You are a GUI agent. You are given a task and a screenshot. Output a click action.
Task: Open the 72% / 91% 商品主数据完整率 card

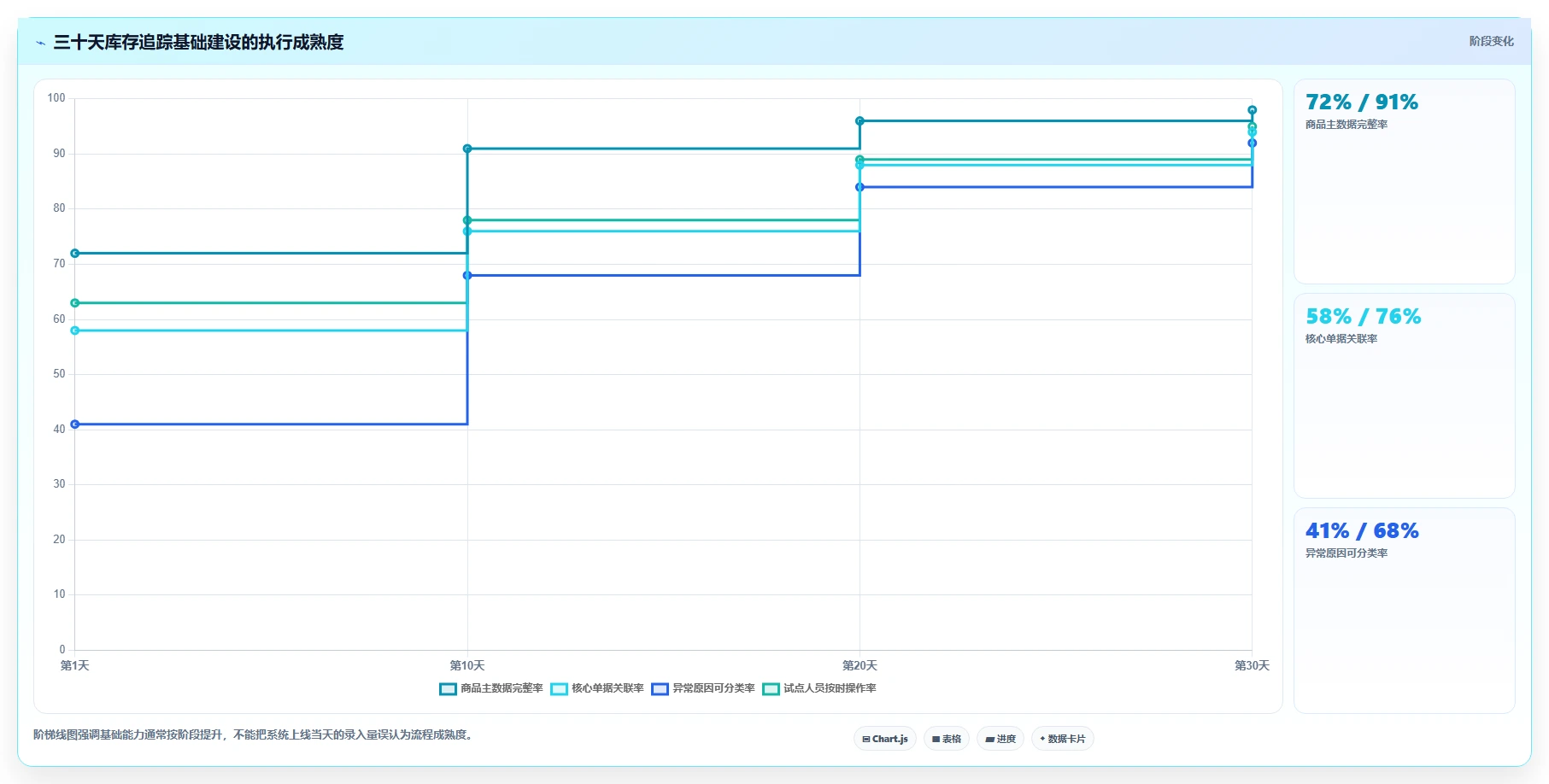(x=1405, y=182)
